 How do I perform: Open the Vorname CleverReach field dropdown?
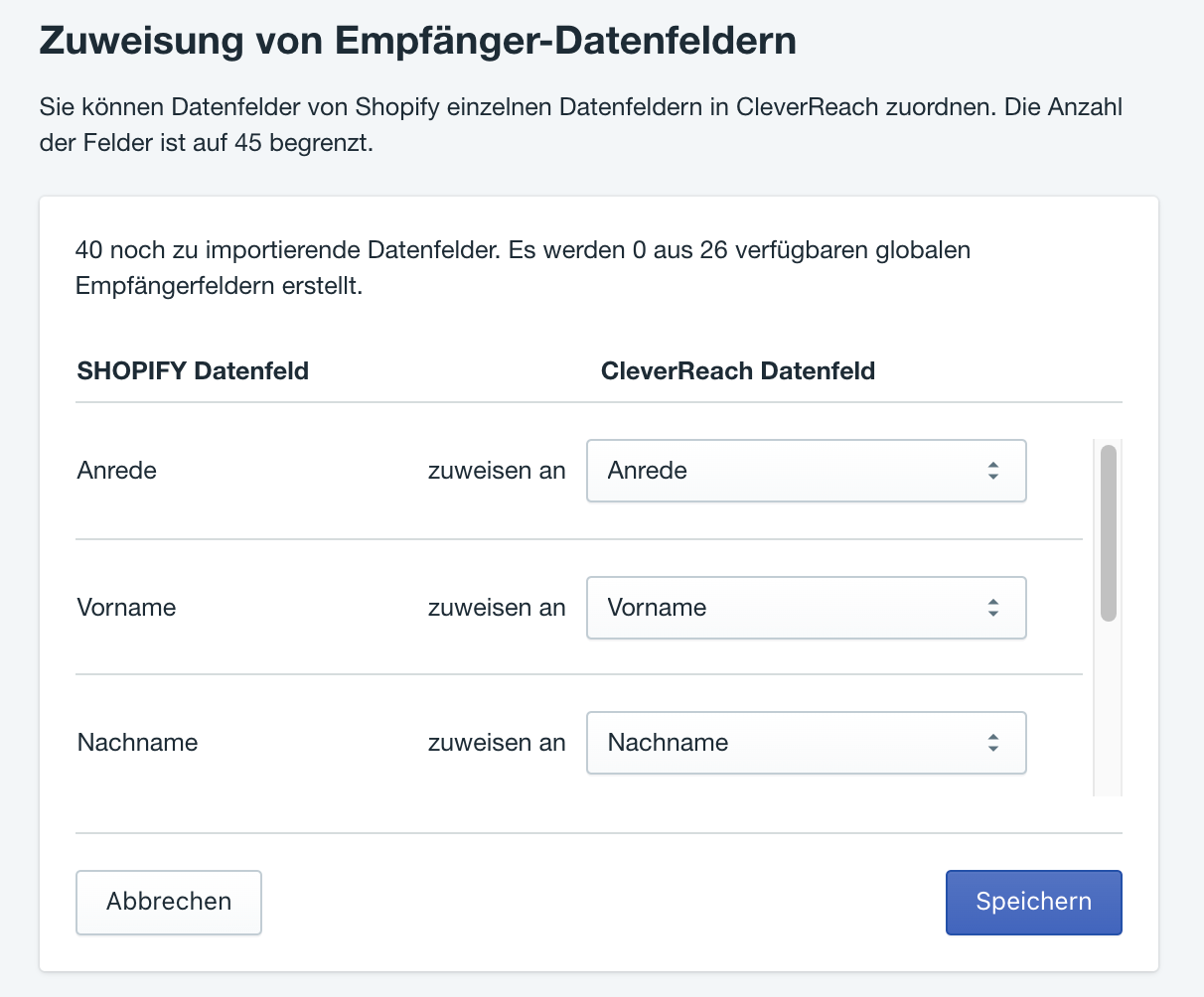click(806, 608)
